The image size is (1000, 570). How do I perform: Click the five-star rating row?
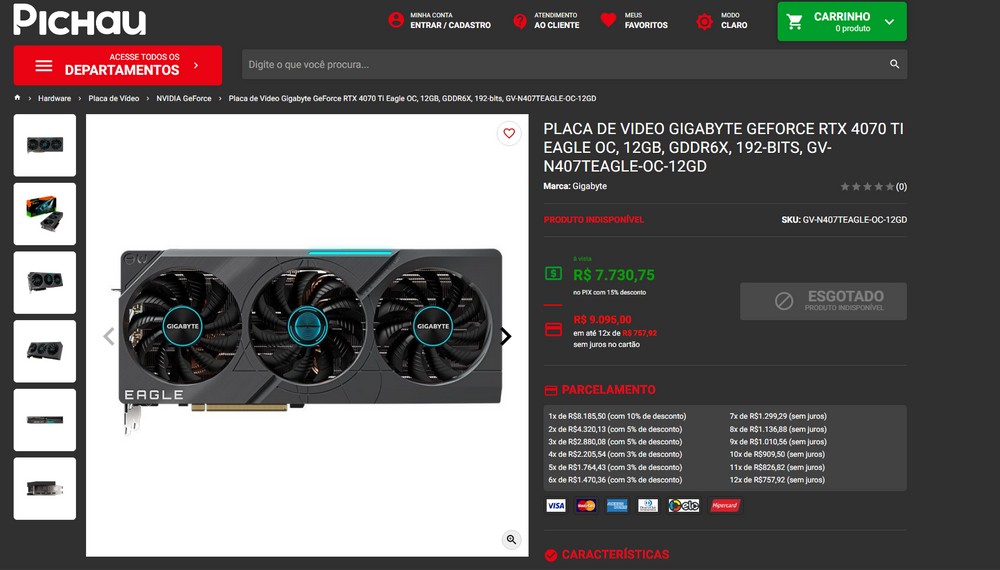point(867,187)
